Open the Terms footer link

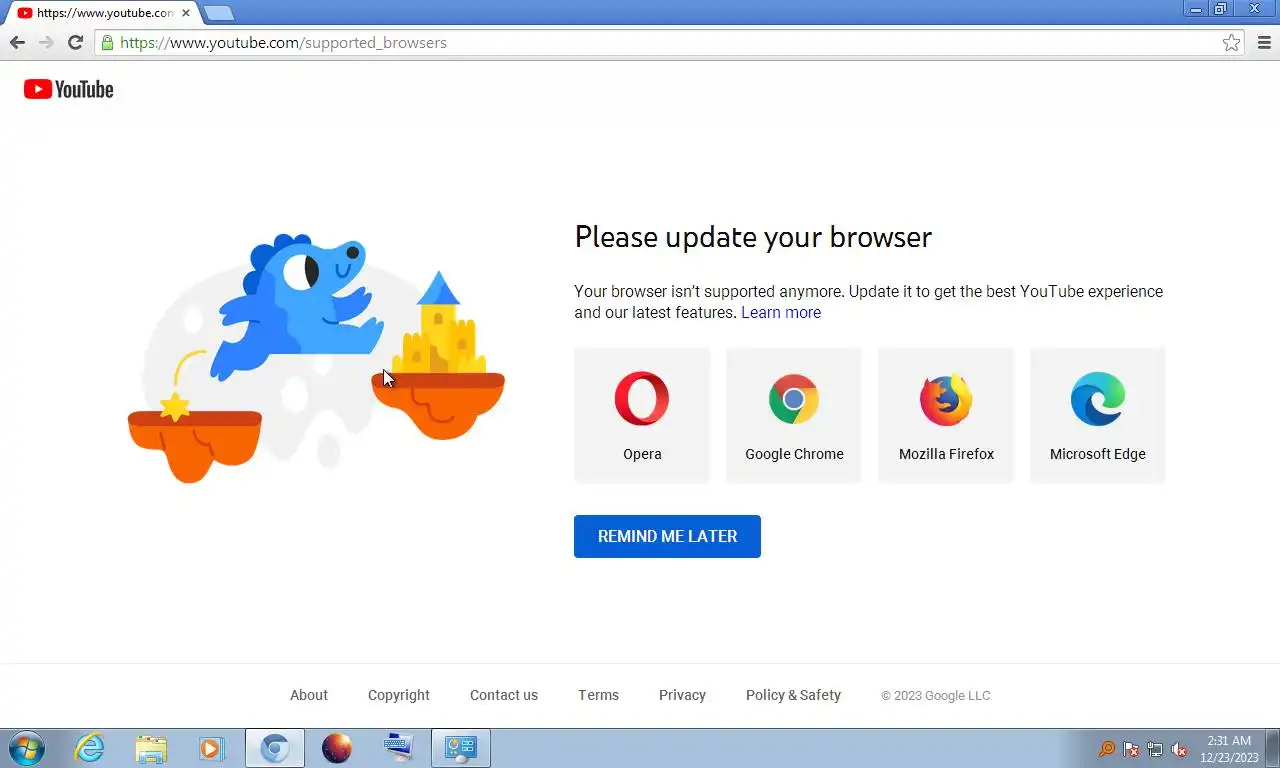pos(598,695)
